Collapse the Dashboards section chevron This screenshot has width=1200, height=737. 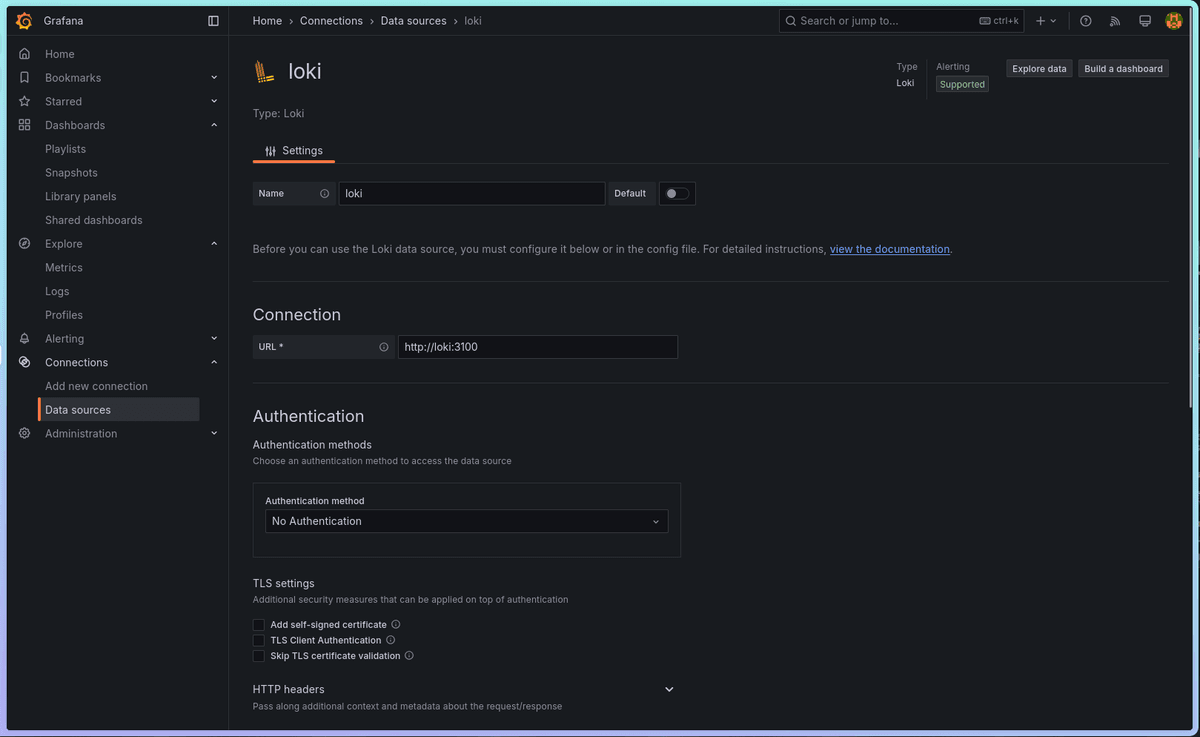[x=214, y=125]
